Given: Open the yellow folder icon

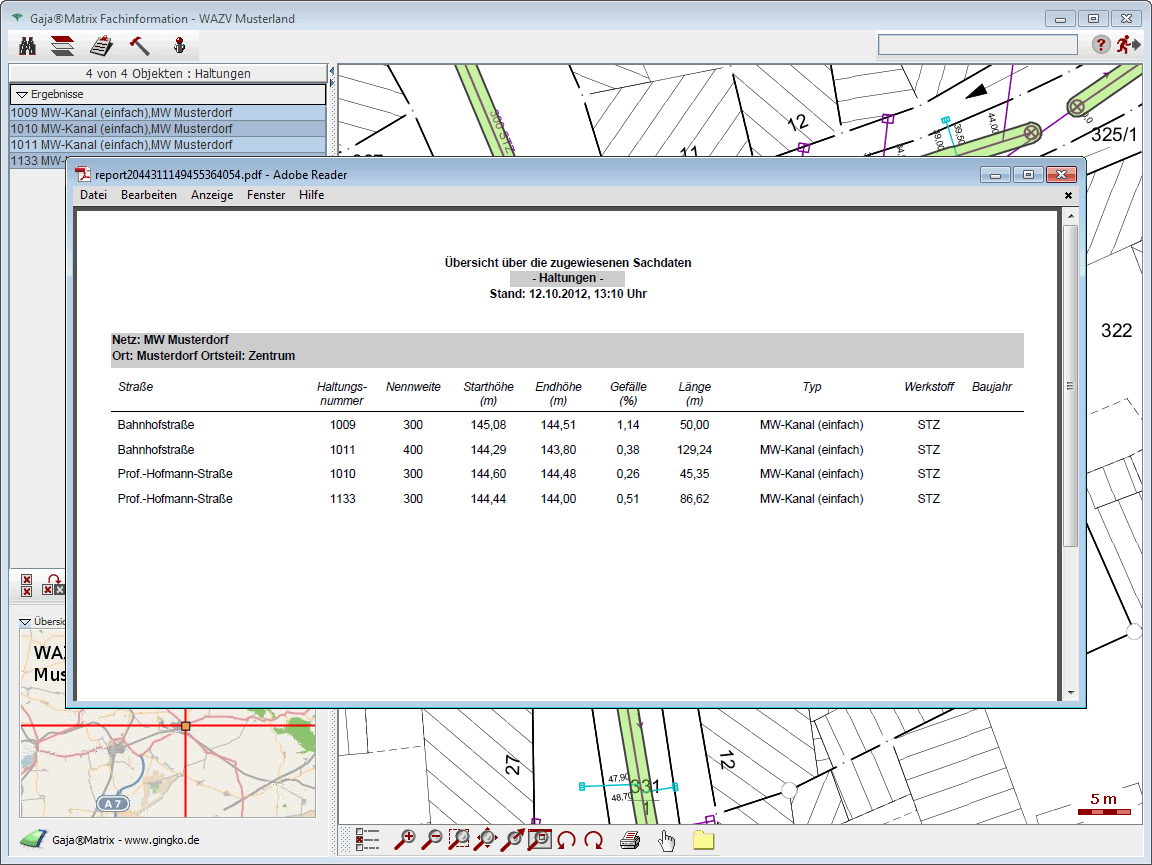Looking at the screenshot, I should [704, 840].
